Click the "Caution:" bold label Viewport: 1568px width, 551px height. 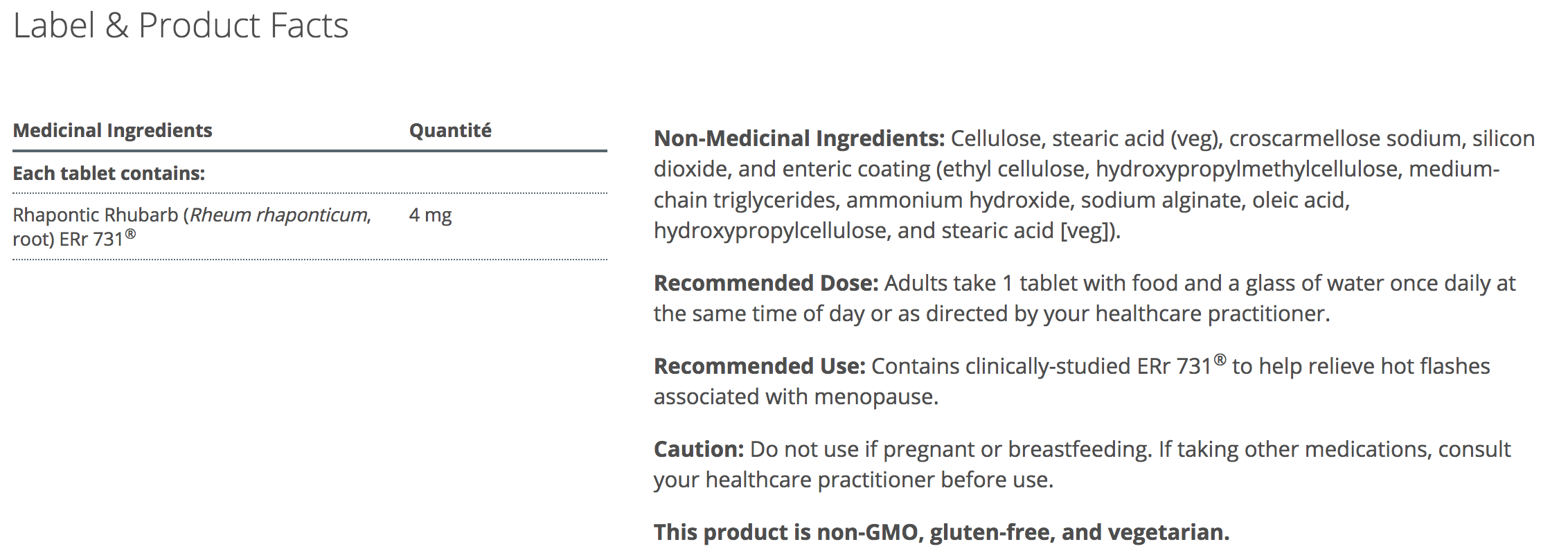click(x=698, y=449)
